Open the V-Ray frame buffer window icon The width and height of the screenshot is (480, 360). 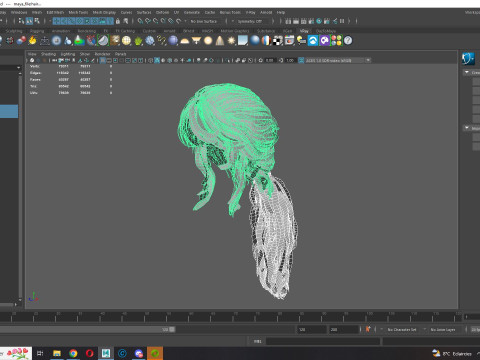289,41
